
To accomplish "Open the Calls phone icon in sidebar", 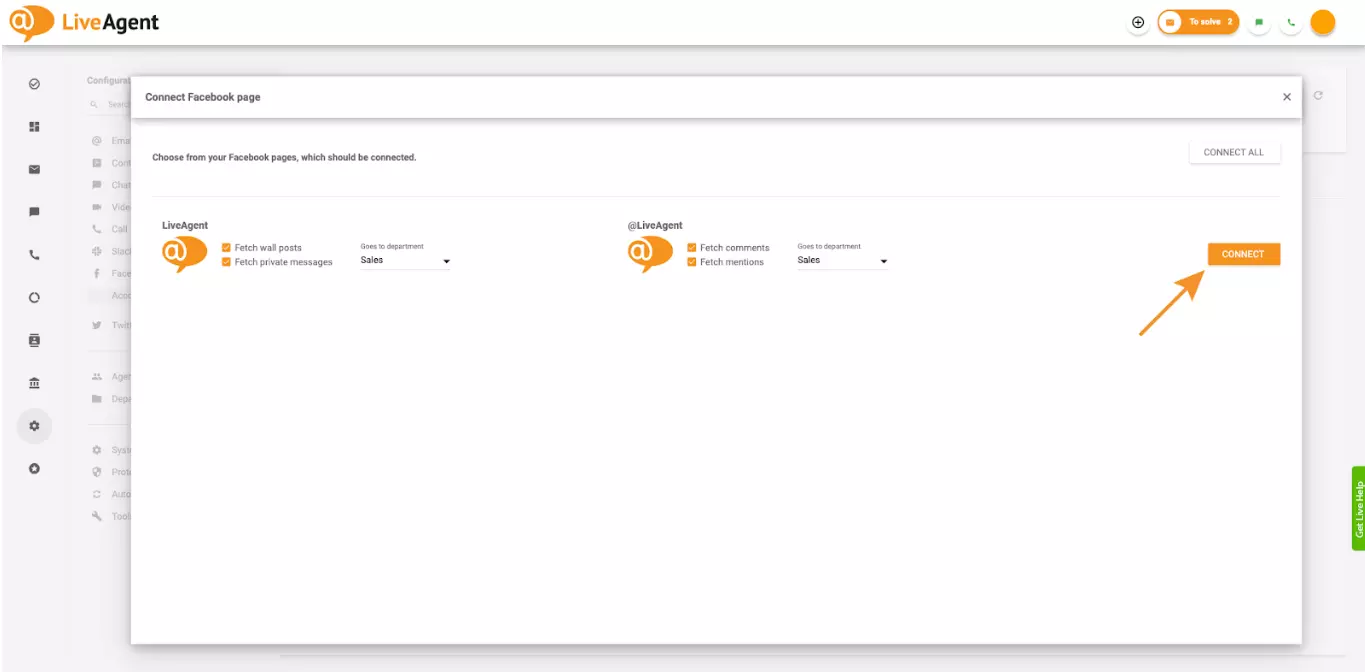I will click(34, 254).
